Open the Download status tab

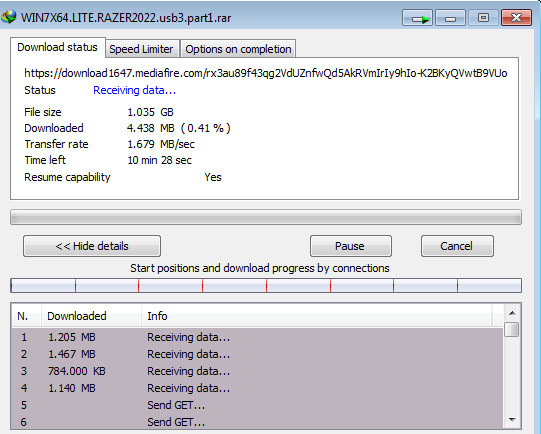(x=58, y=47)
